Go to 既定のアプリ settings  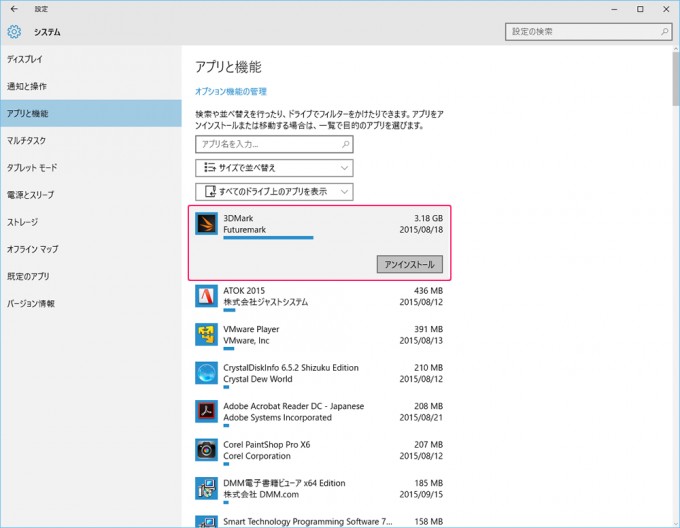tap(91, 276)
